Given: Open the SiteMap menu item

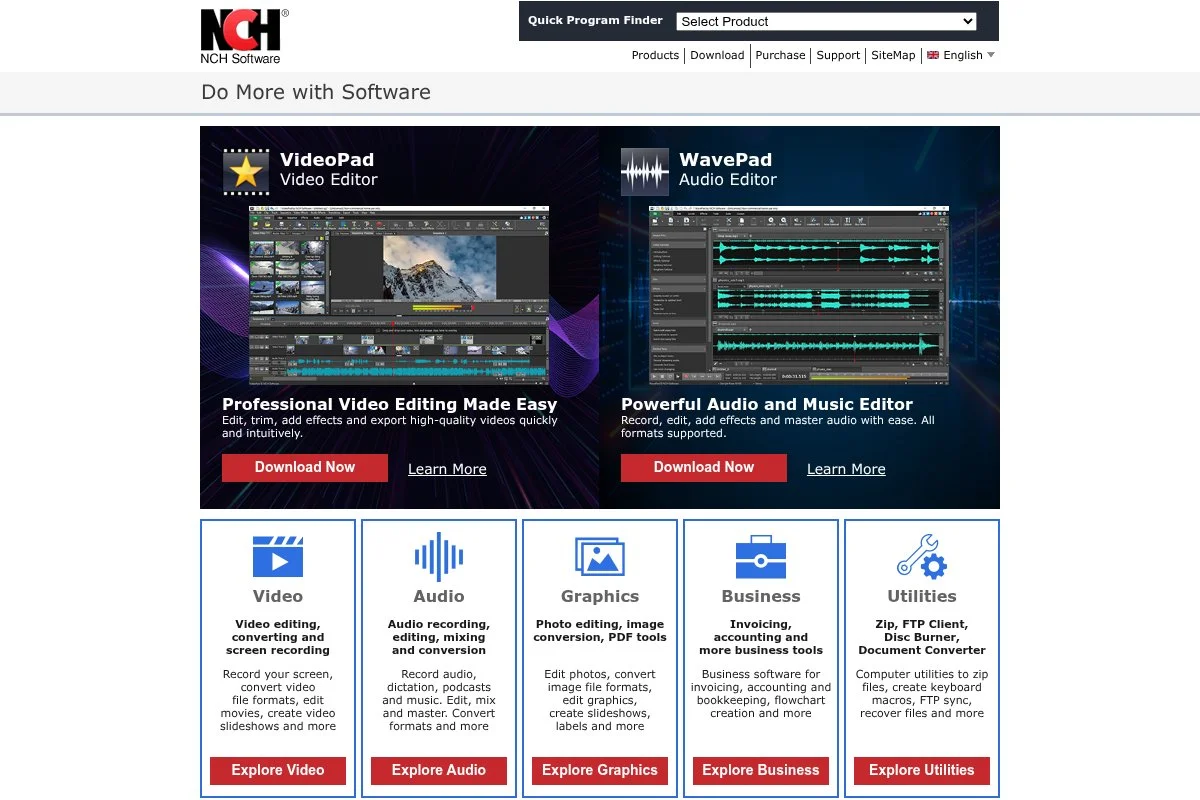Looking at the screenshot, I should pos(893,55).
